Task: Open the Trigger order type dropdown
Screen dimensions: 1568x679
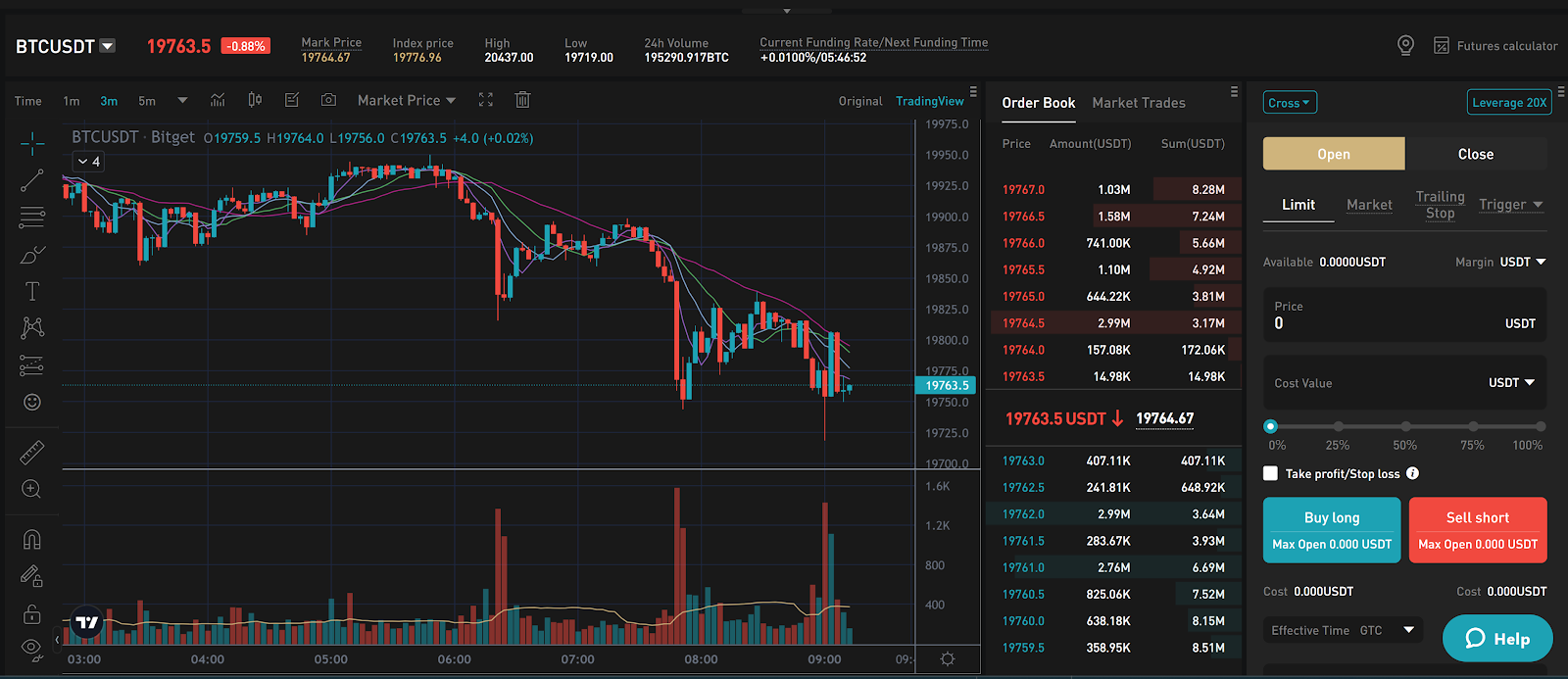Action: [1511, 204]
